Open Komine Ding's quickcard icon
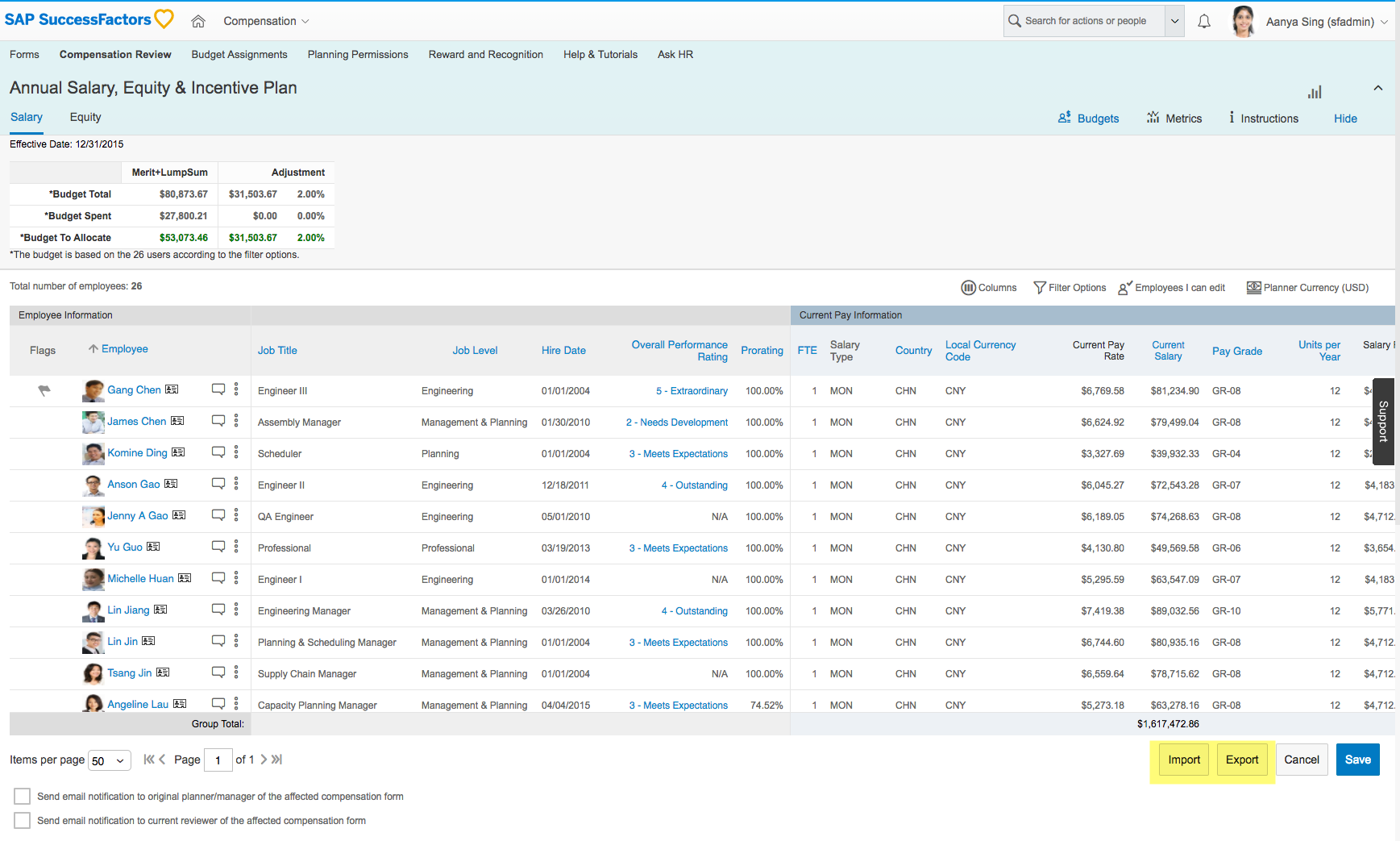The width and height of the screenshot is (1400, 841). pos(178,452)
